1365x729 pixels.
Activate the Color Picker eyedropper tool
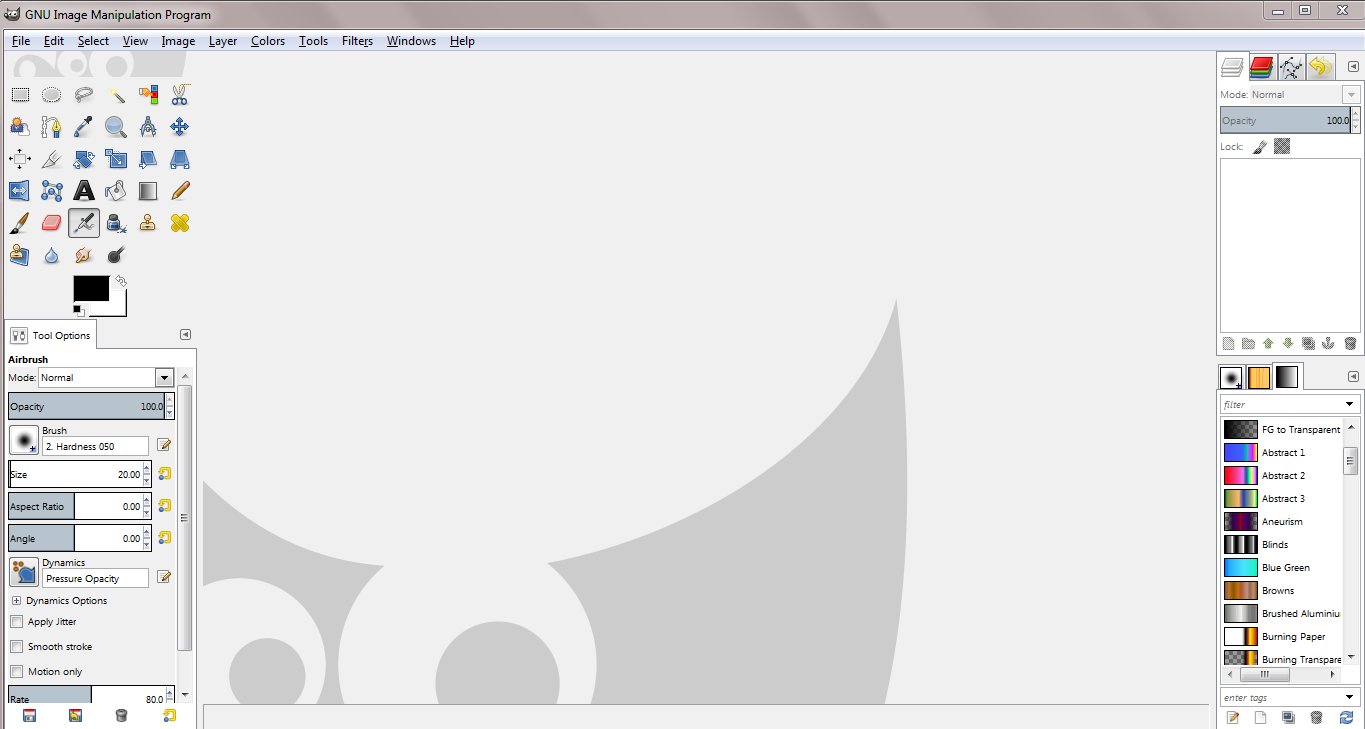click(84, 127)
